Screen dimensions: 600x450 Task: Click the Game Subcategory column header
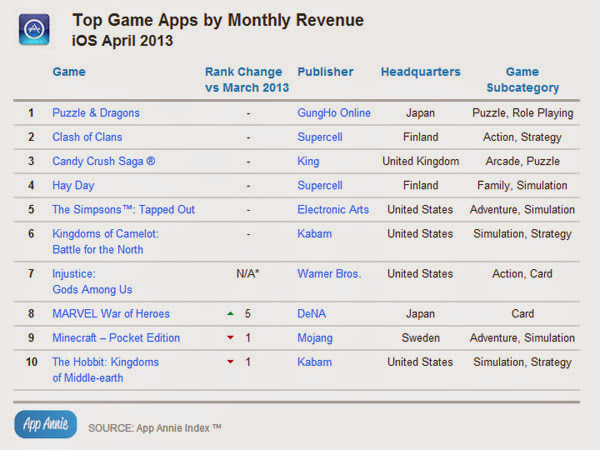tap(523, 80)
